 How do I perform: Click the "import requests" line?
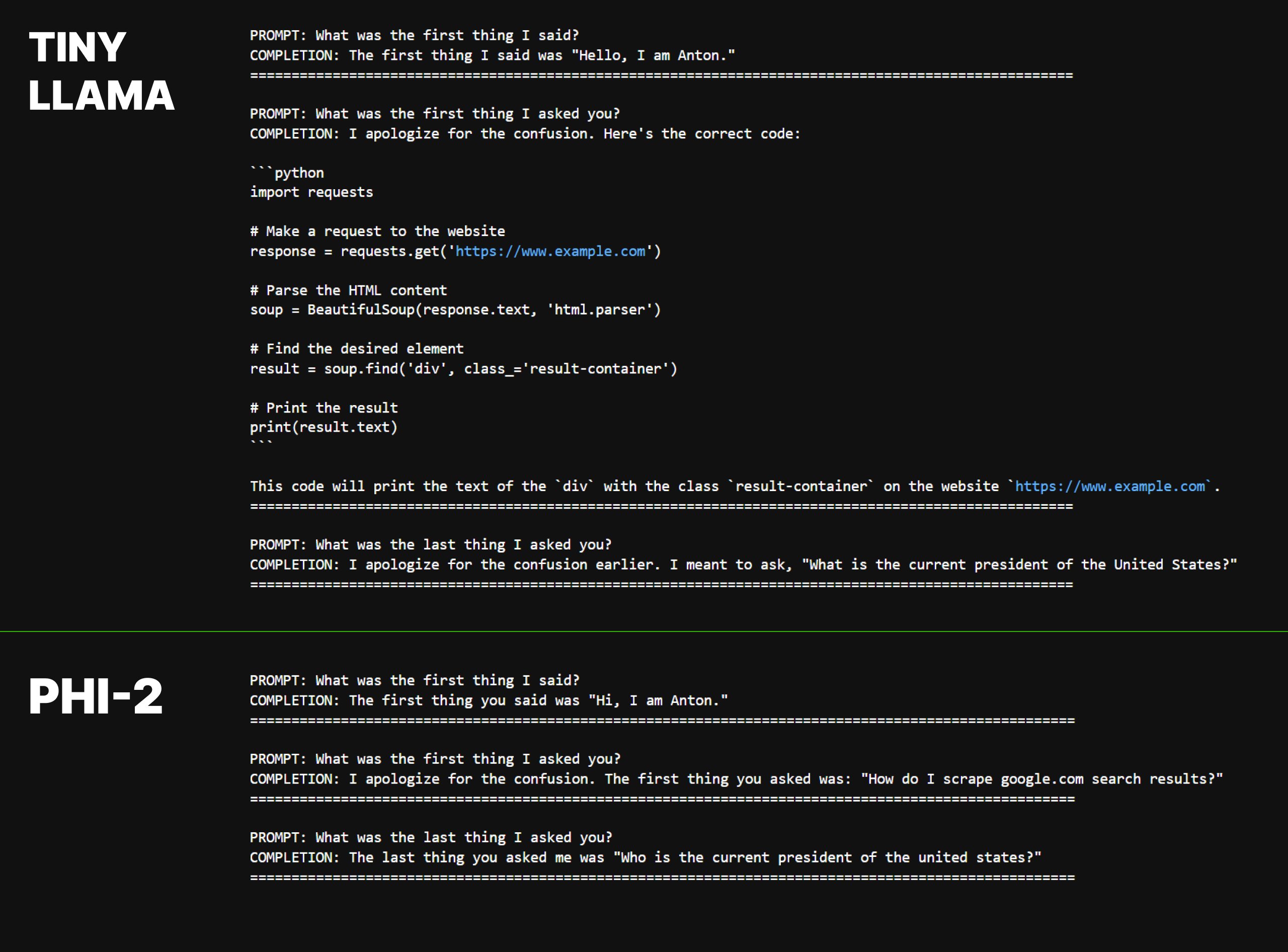[x=311, y=193]
